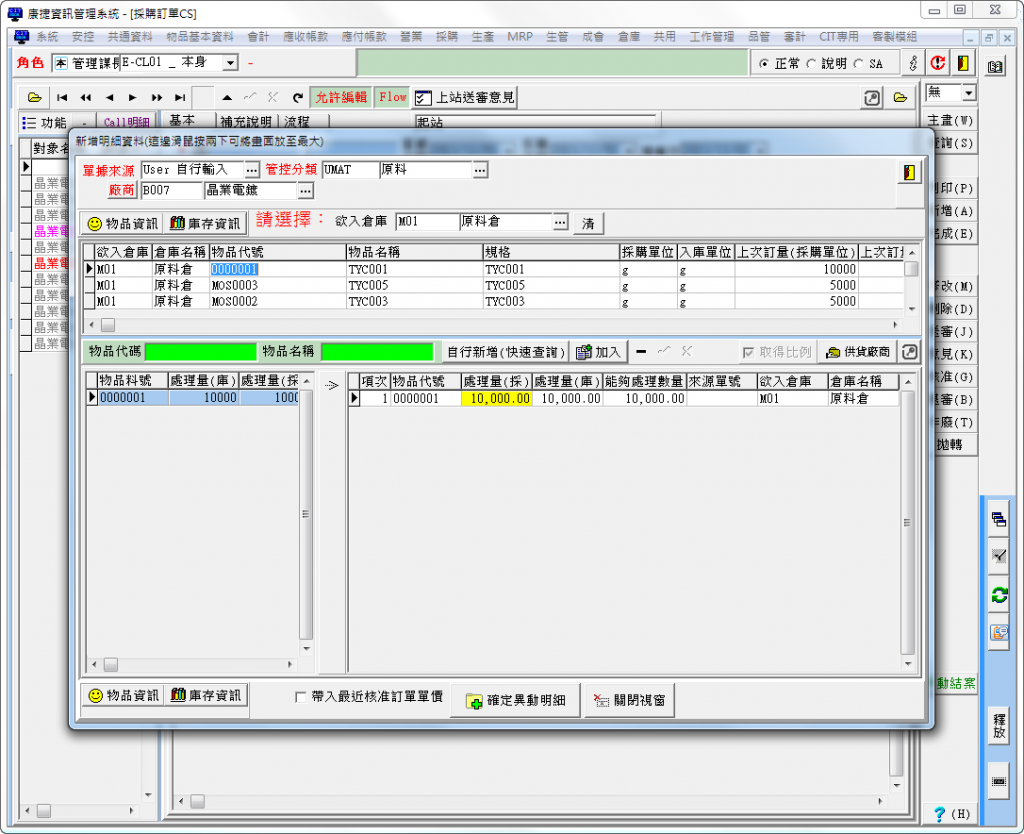The width and height of the screenshot is (1024, 834).
Task: Click the green sync arrows icon on right sidebar
Action: [998, 595]
